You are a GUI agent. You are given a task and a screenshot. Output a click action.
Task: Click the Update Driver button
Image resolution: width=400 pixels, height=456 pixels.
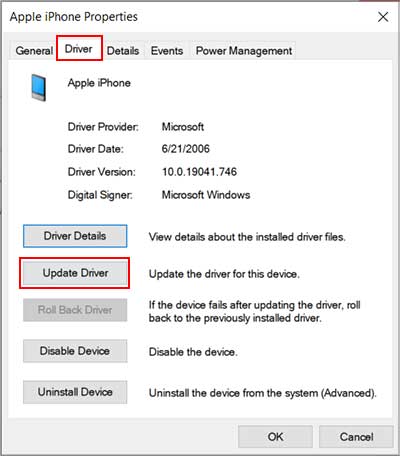[x=75, y=273]
